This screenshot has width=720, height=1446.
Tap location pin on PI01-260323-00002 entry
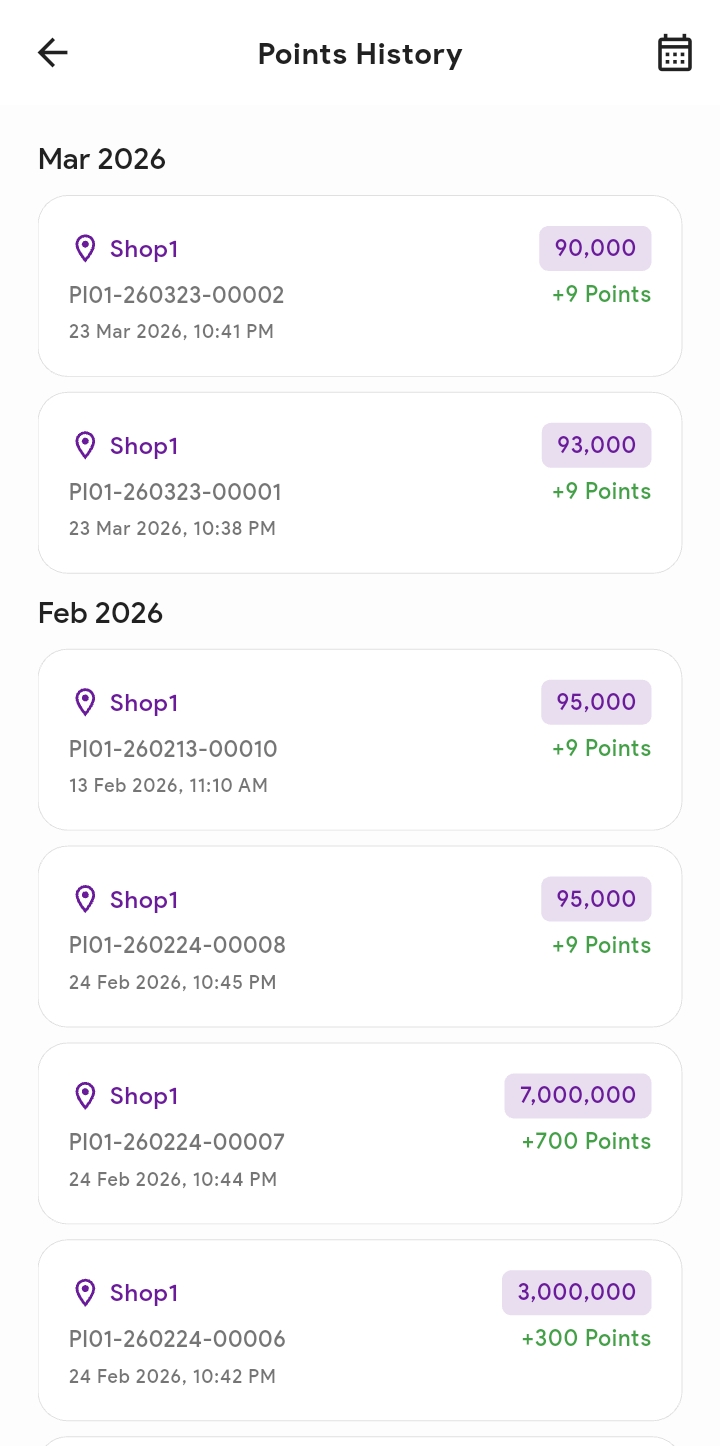(86, 248)
